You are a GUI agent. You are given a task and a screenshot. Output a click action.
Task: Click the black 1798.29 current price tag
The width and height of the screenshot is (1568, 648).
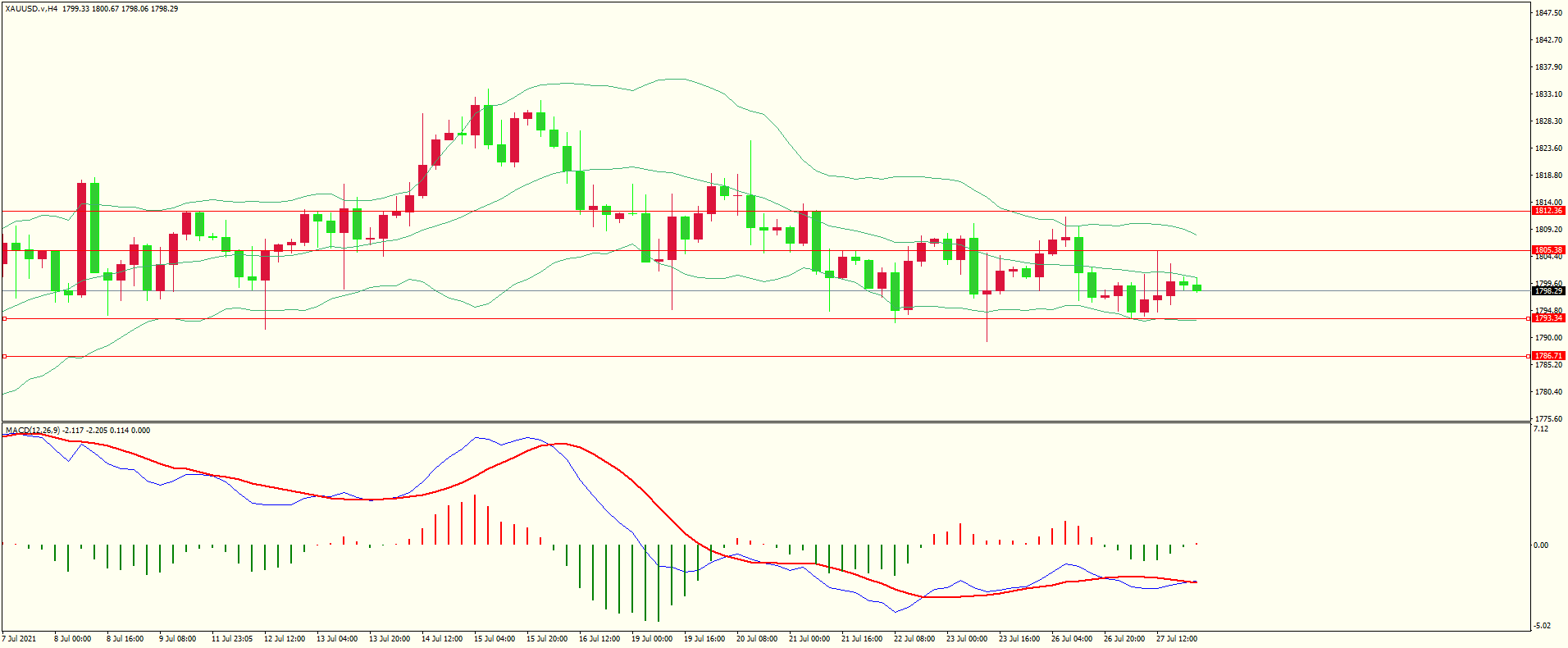pos(1548,291)
